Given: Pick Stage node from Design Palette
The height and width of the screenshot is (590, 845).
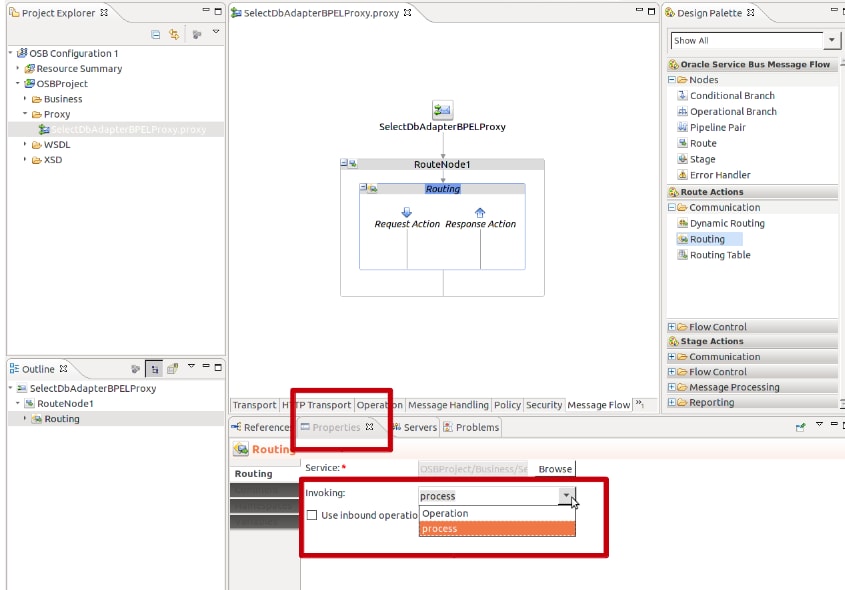Looking at the screenshot, I should pyautogui.click(x=702, y=159).
